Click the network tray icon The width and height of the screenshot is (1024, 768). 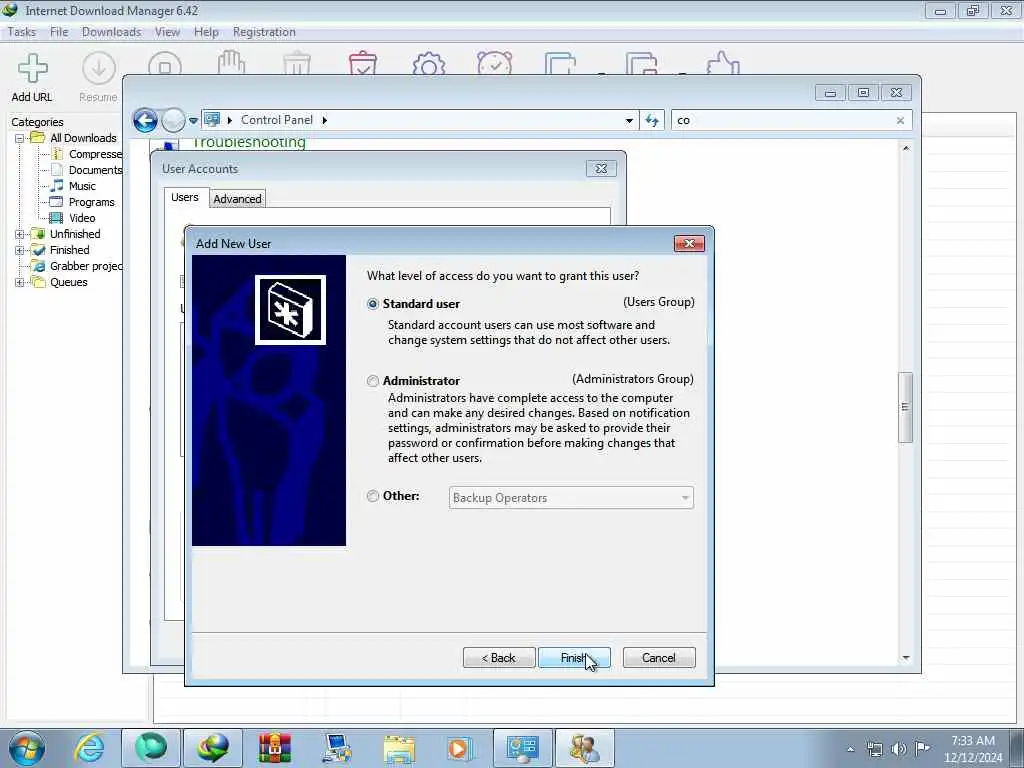874,748
